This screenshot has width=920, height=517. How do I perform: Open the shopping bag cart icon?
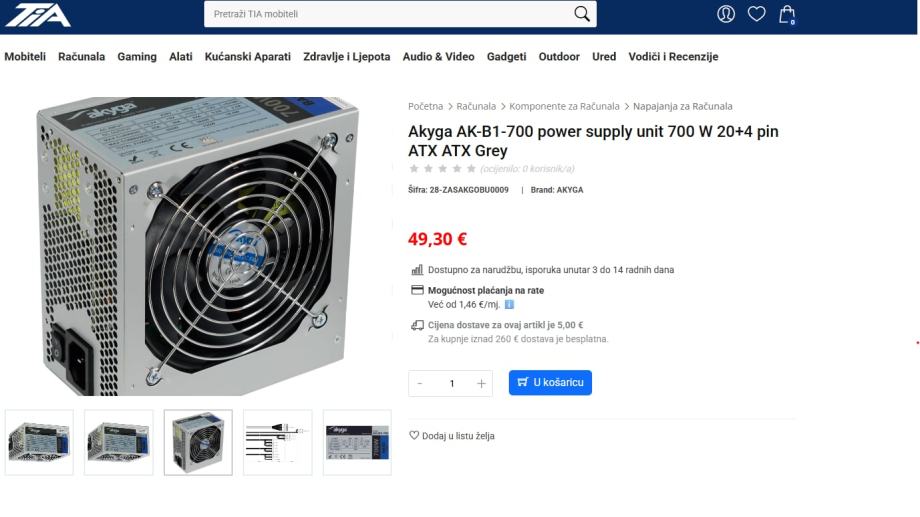coord(787,14)
